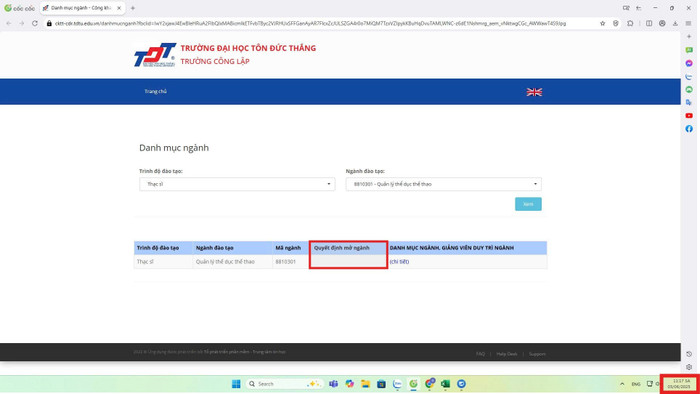
Task: Click the Trang chủ menu item
Action: click(155, 91)
